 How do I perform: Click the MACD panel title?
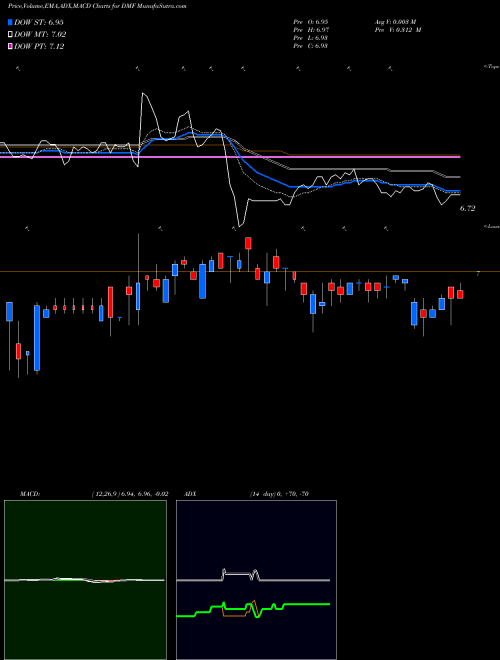pyautogui.click(x=30, y=494)
